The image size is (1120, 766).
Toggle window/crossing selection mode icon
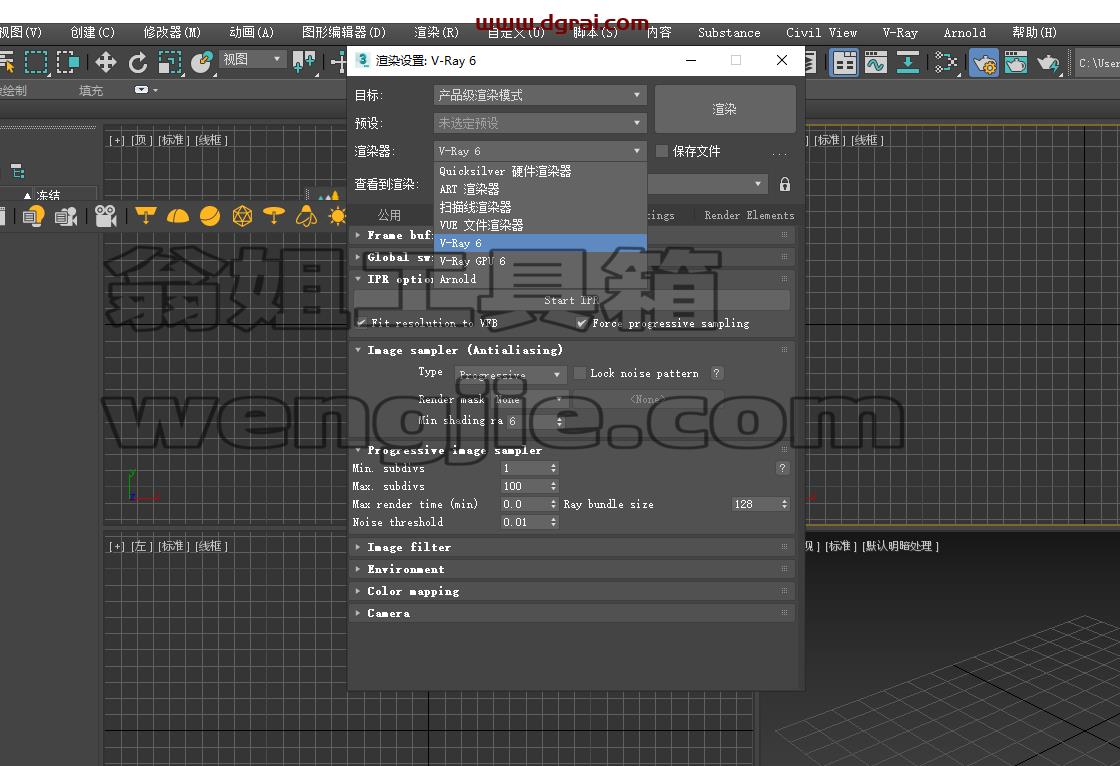(68, 63)
